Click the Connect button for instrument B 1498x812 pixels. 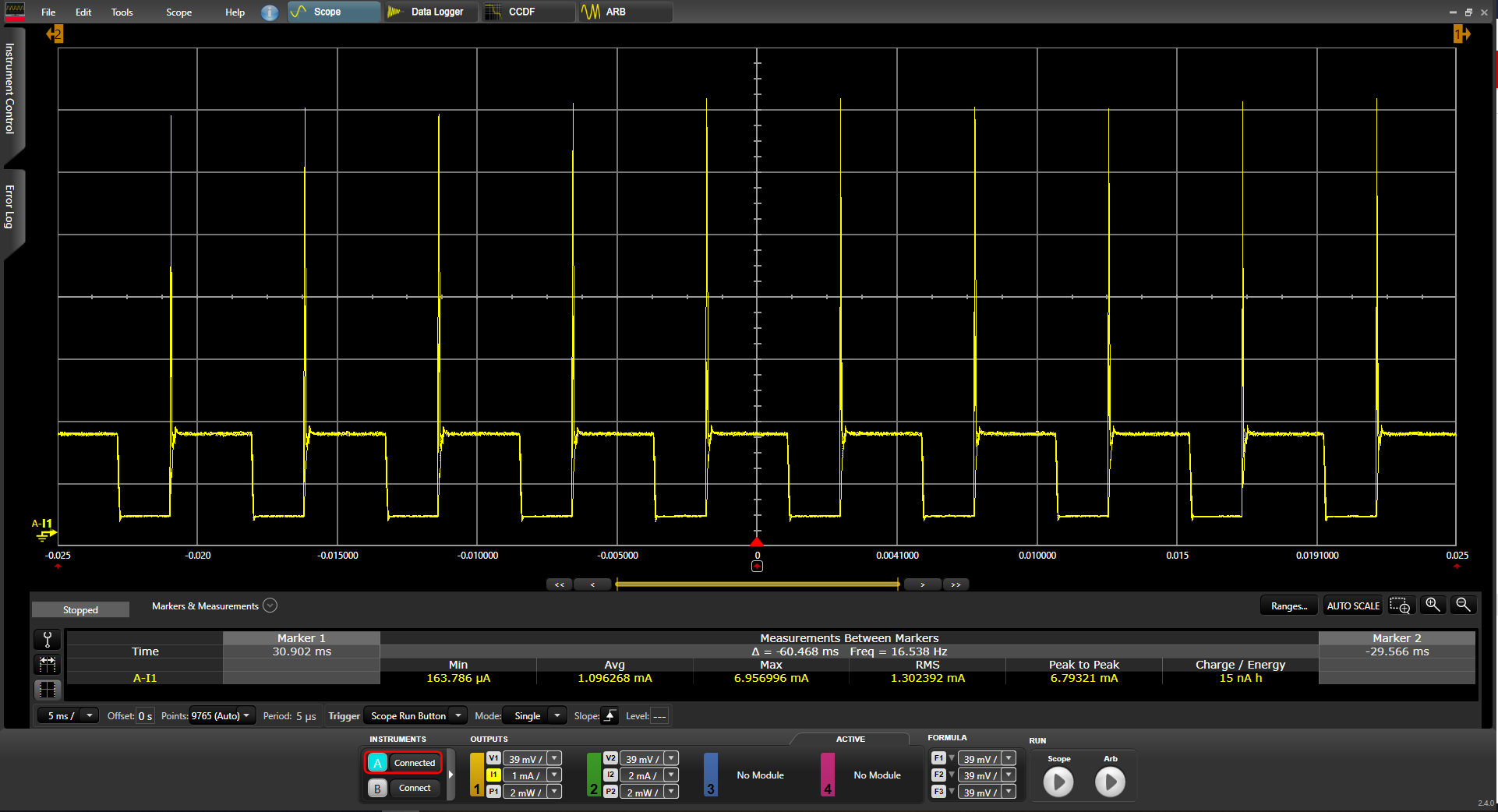415,788
